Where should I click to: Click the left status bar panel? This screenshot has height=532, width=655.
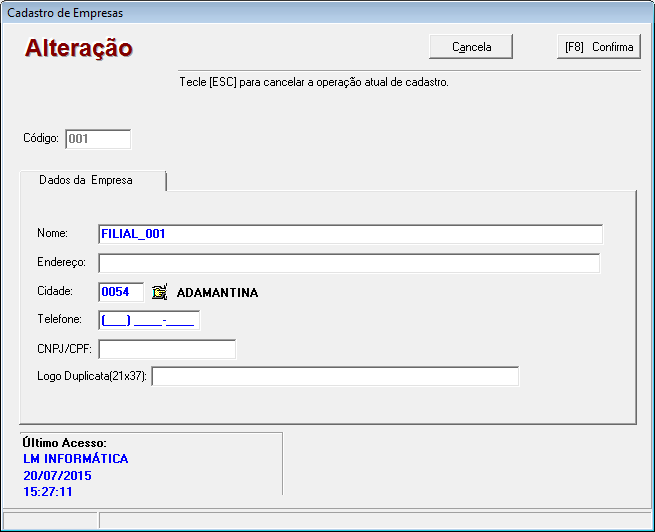coord(49,520)
